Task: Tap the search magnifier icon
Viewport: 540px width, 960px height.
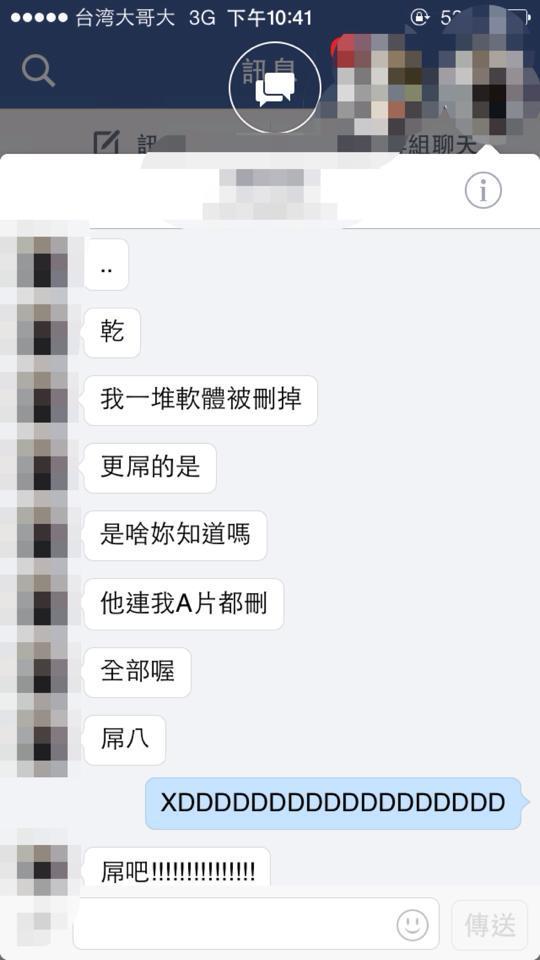Action: pos(38,71)
